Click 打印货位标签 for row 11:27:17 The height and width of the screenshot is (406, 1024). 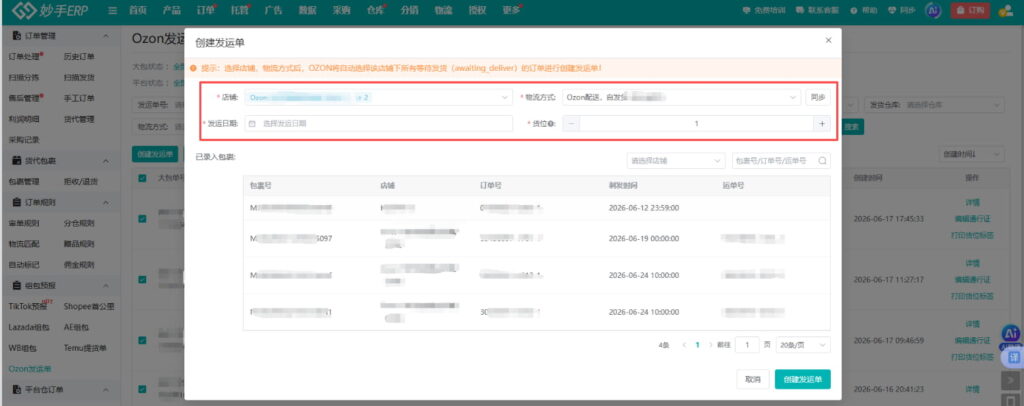pos(972,296)
